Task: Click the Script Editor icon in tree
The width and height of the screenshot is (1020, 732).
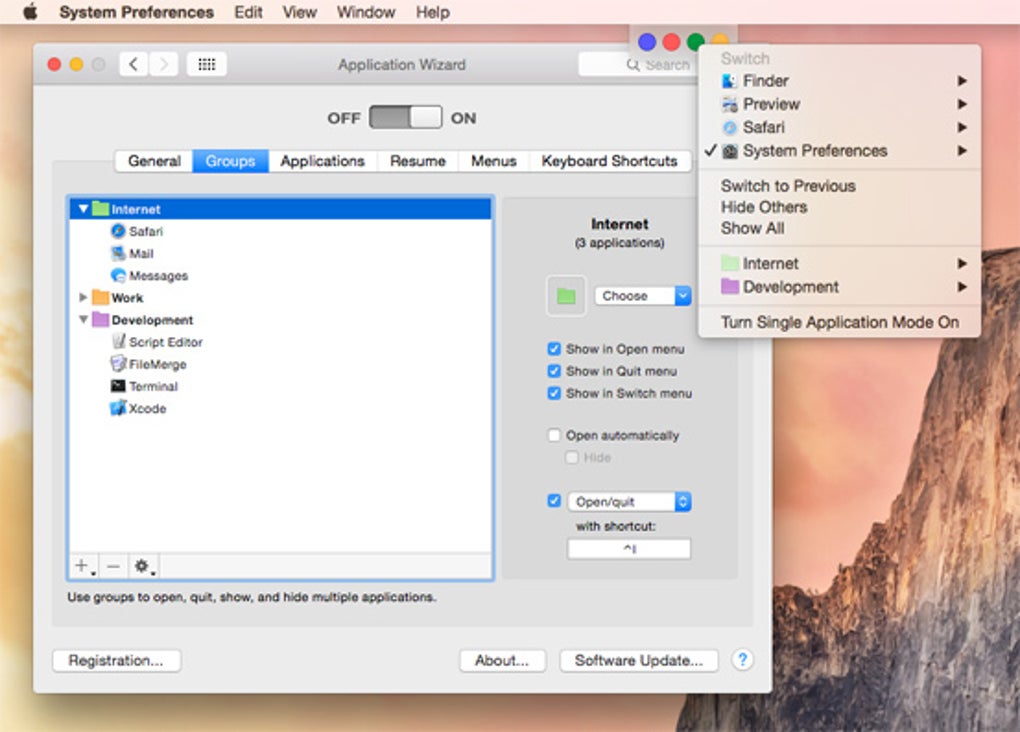Action: pyautogui.click(x=118, y=342)
